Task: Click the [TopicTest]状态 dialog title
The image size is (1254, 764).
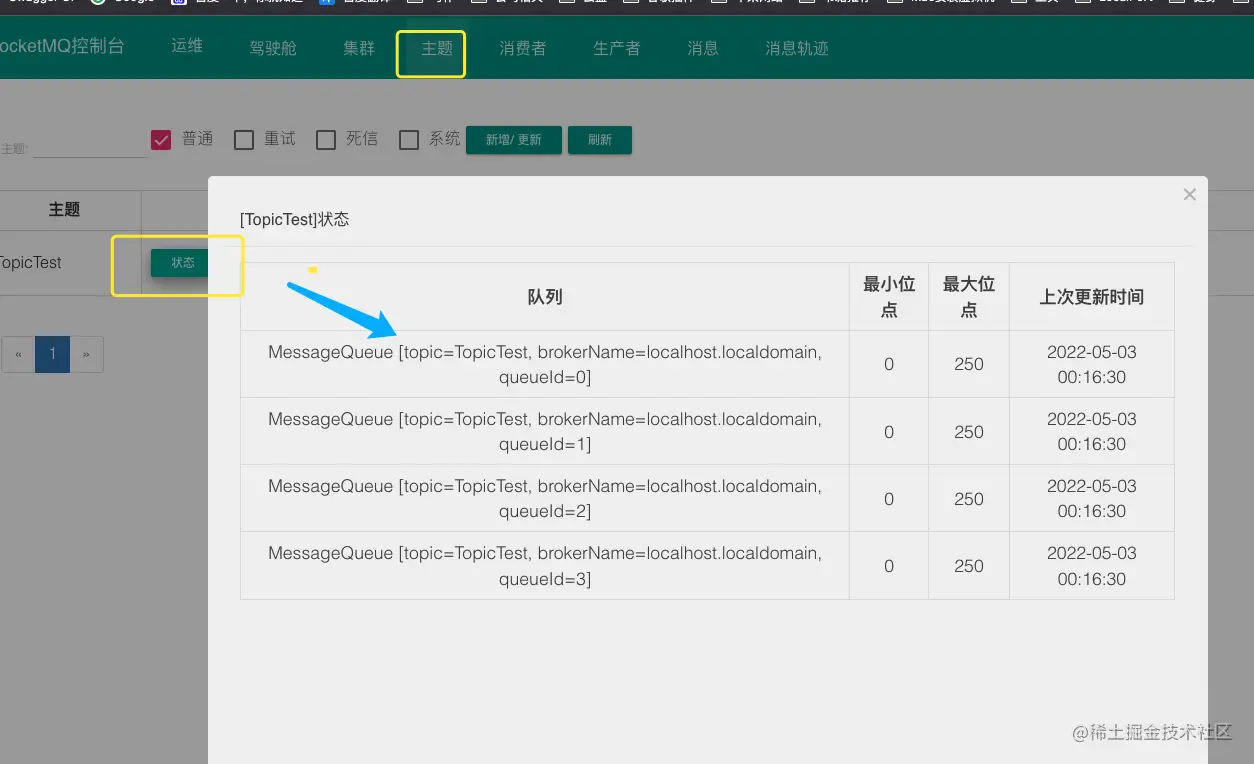Action: tap(295, 219)
